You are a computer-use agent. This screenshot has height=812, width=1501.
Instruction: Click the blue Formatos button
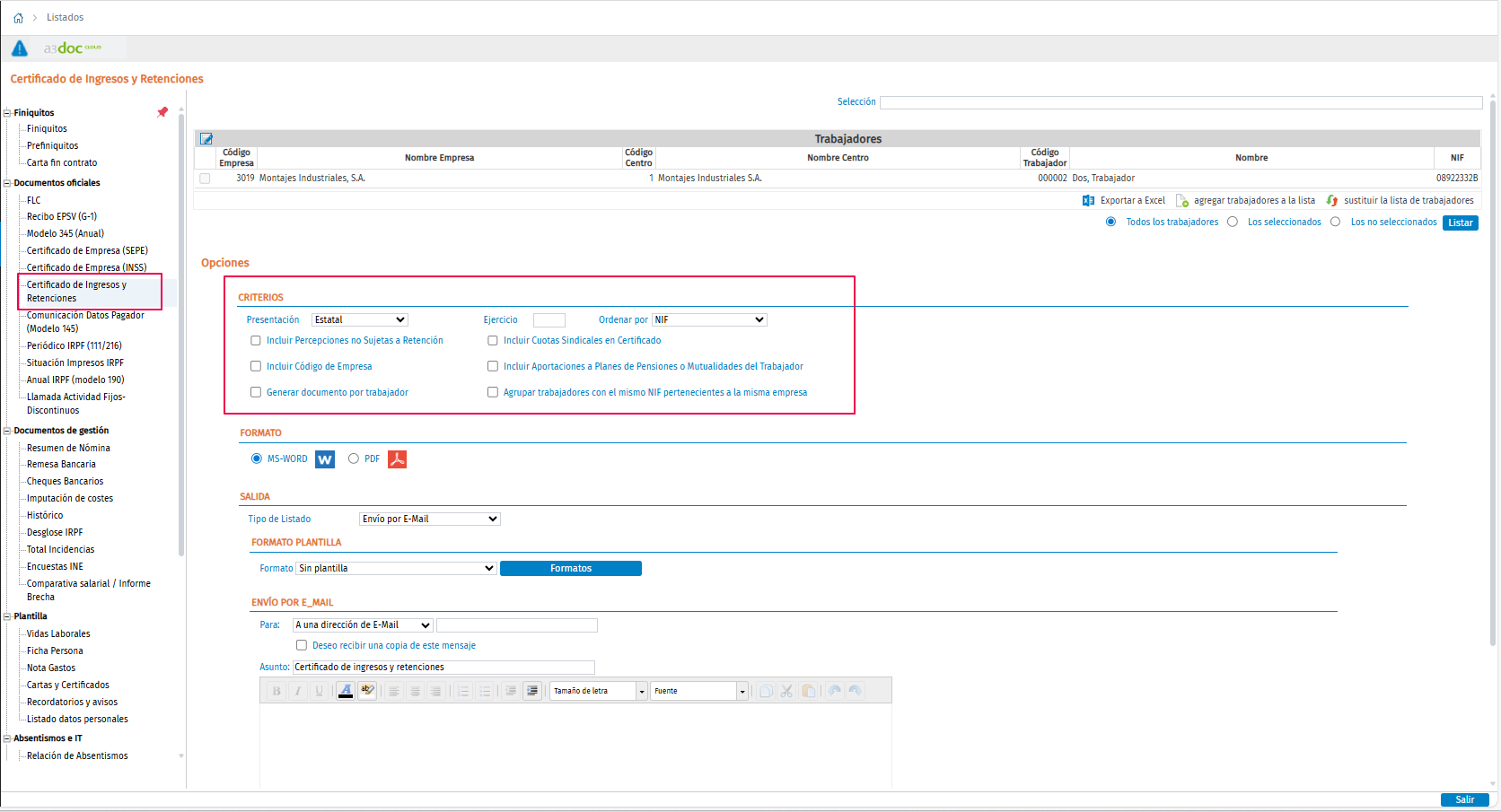click(x=571, y=569)
